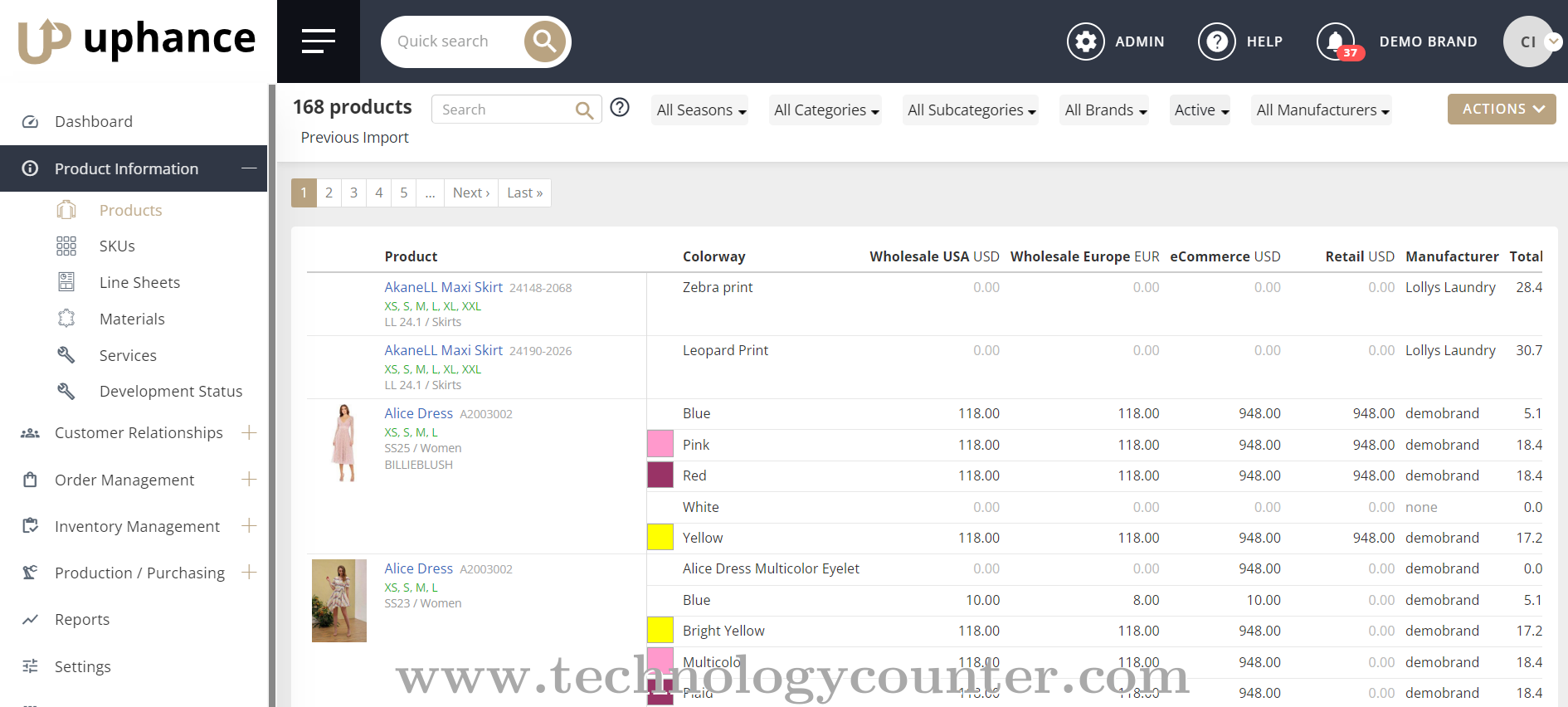Click the Customer Relationships people icon

click(x=30, y=433)
